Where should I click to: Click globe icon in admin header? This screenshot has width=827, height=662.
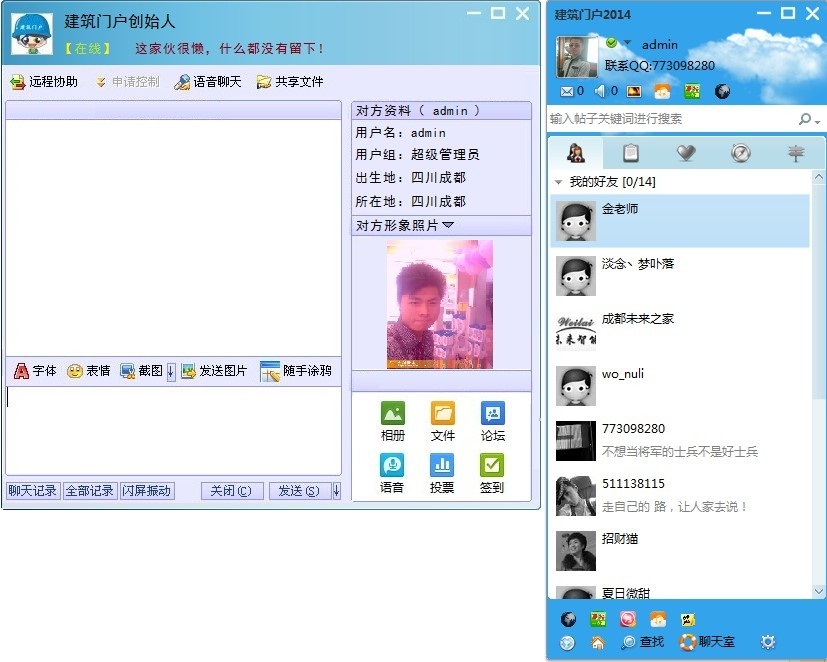pyautogui.click(x=722, y=91)
